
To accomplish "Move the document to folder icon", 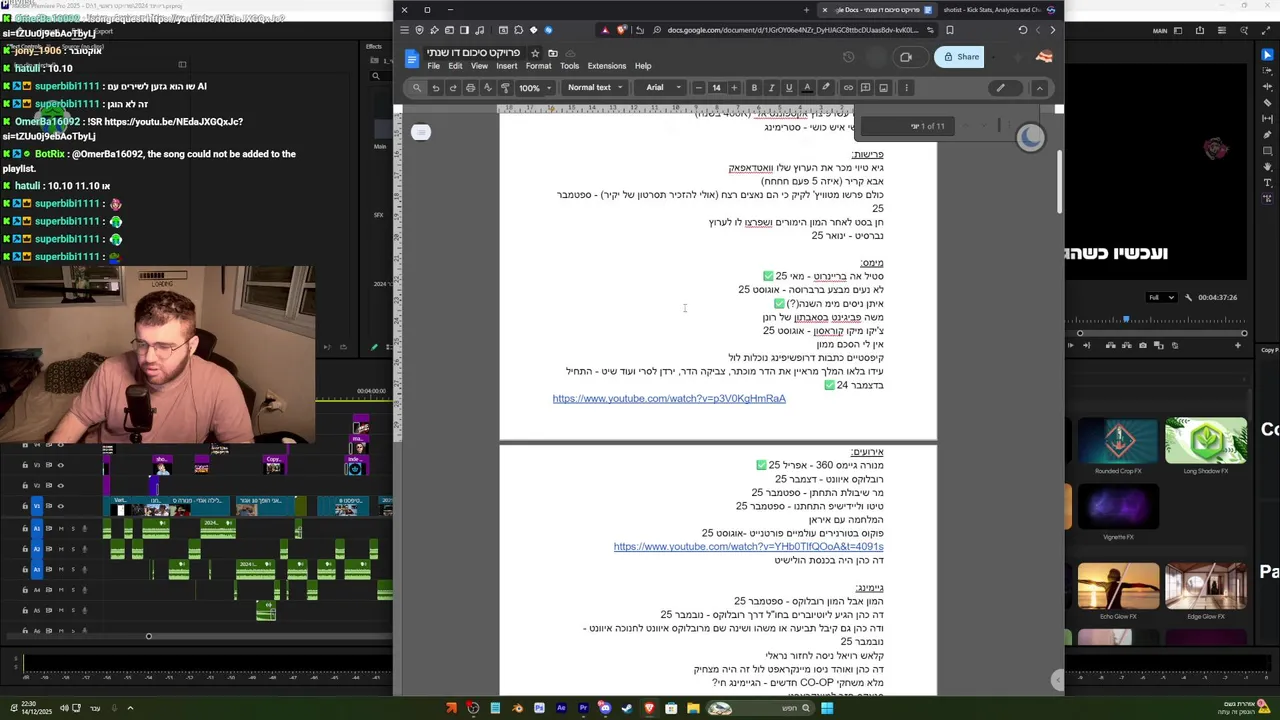I will coord(552,53).
